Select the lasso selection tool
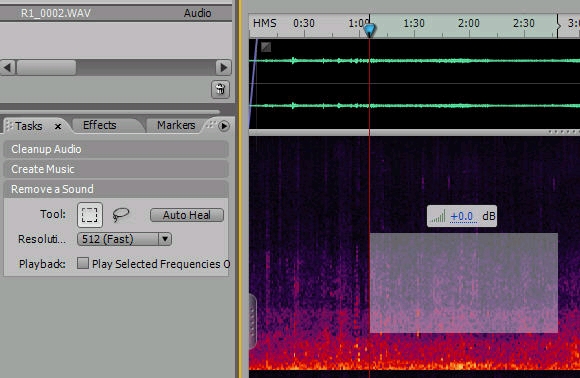This screenshot has width=580, height=378. click(121, 214)
